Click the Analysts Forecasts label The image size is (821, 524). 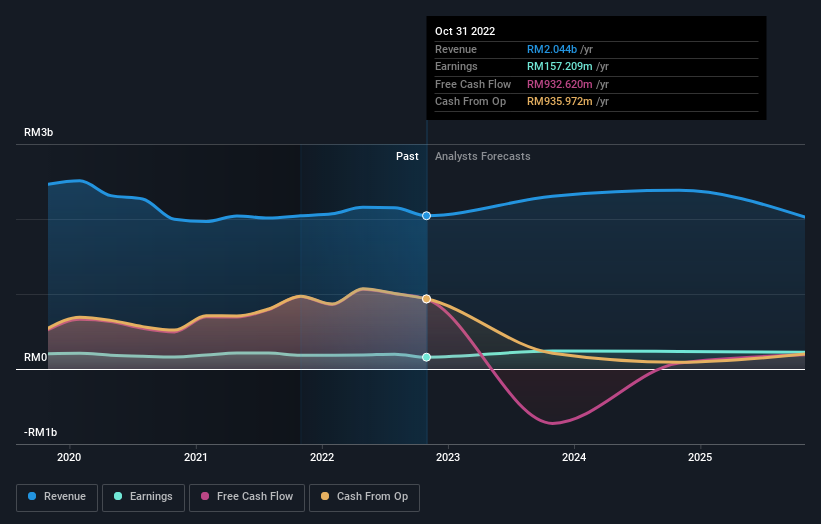(x=483, y=156)
